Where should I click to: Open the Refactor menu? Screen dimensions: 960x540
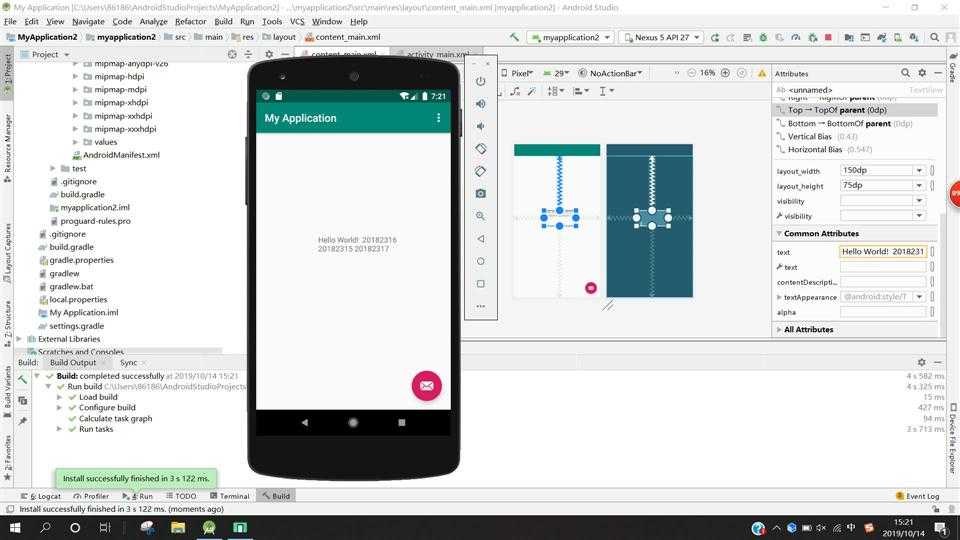tap(190, 21)
